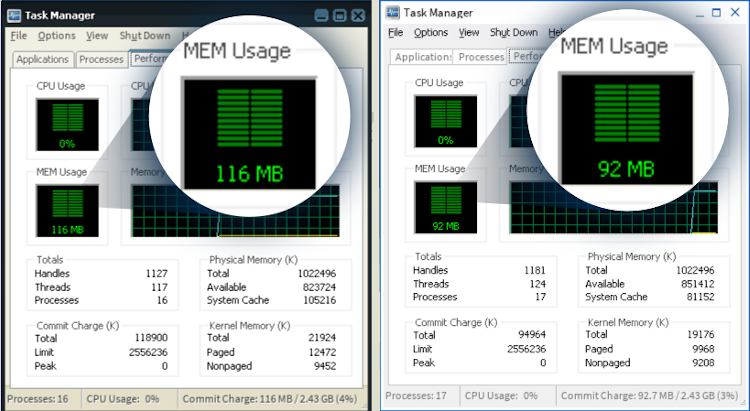Select Paged value 9968
750x411 pixels.
703,349
